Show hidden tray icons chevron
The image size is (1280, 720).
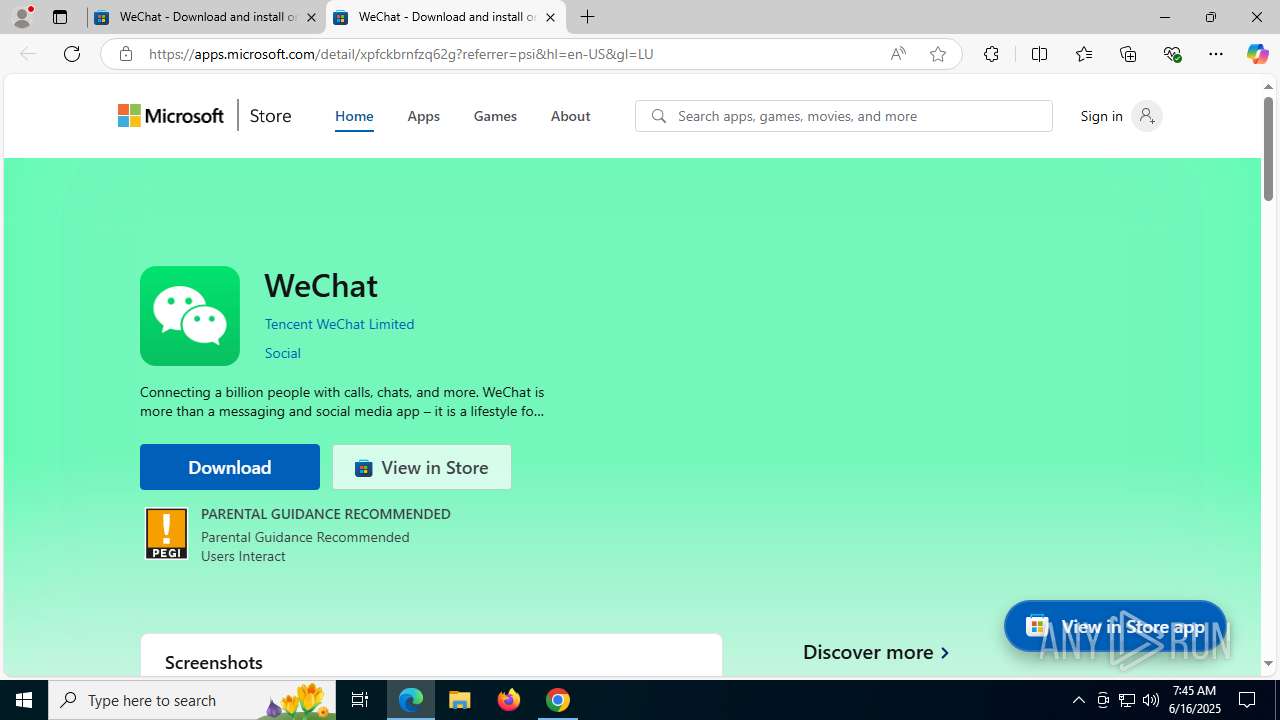[1078, 700]
